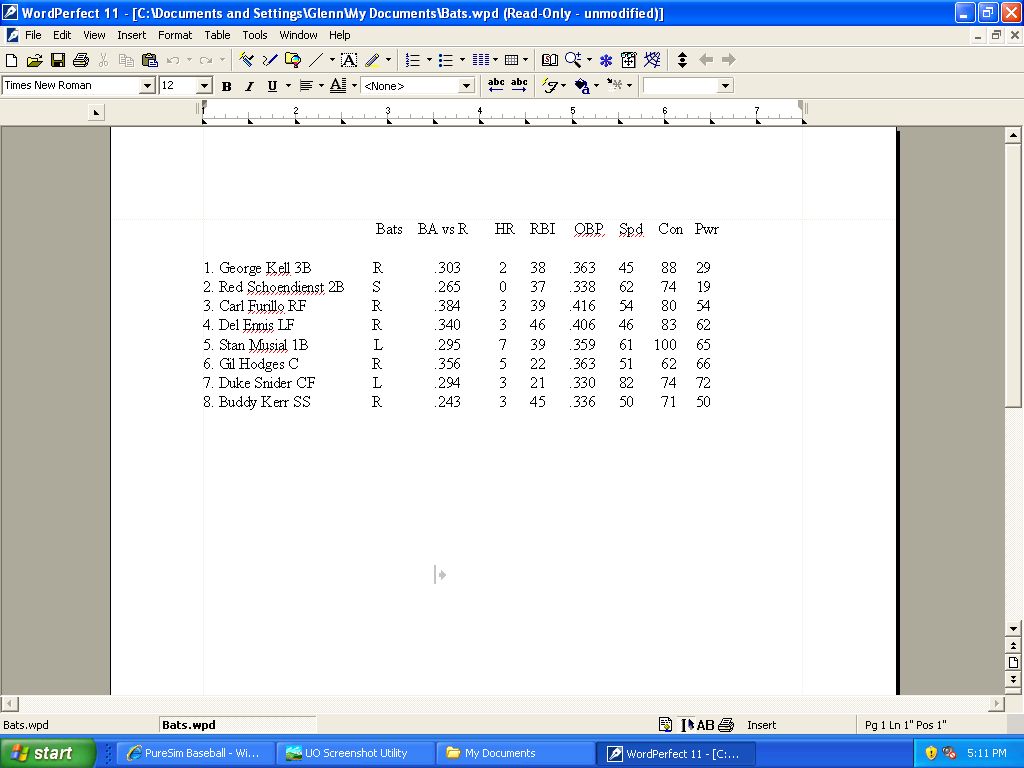Open the Times New Roman font dropdown
The width and height of the screenshot is (1024, 768).
(x=148, y=86)
